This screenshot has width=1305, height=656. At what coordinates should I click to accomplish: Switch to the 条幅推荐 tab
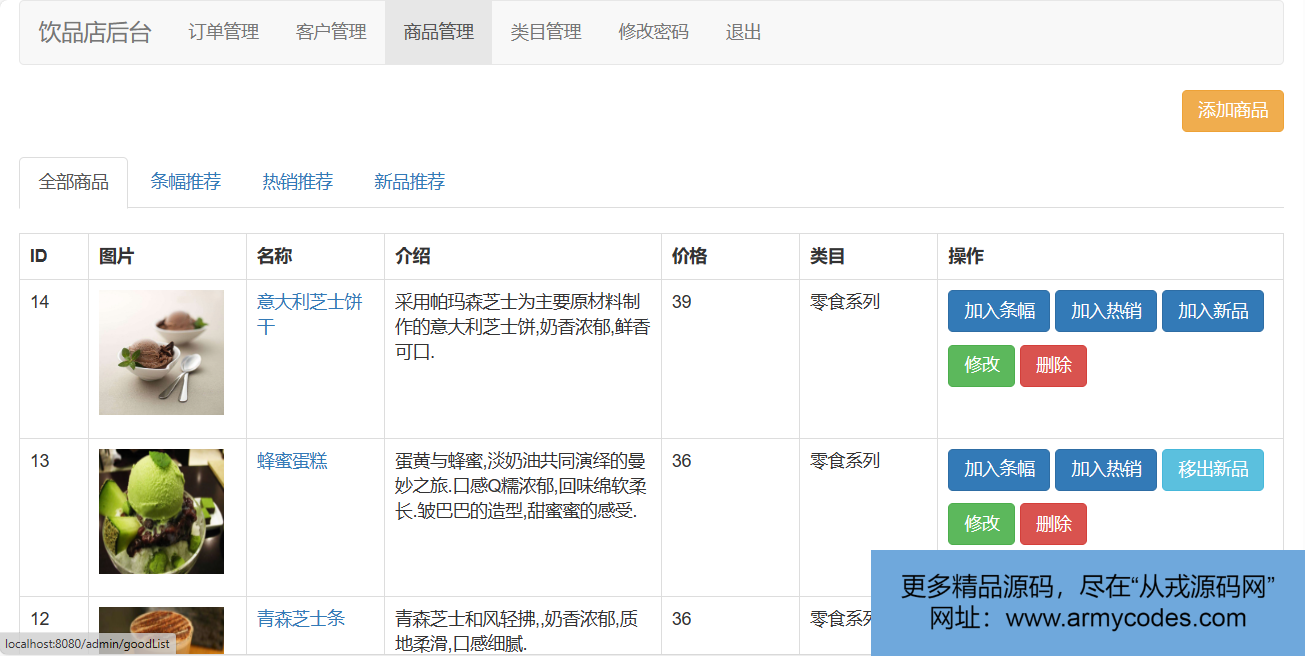coord(186,182)
